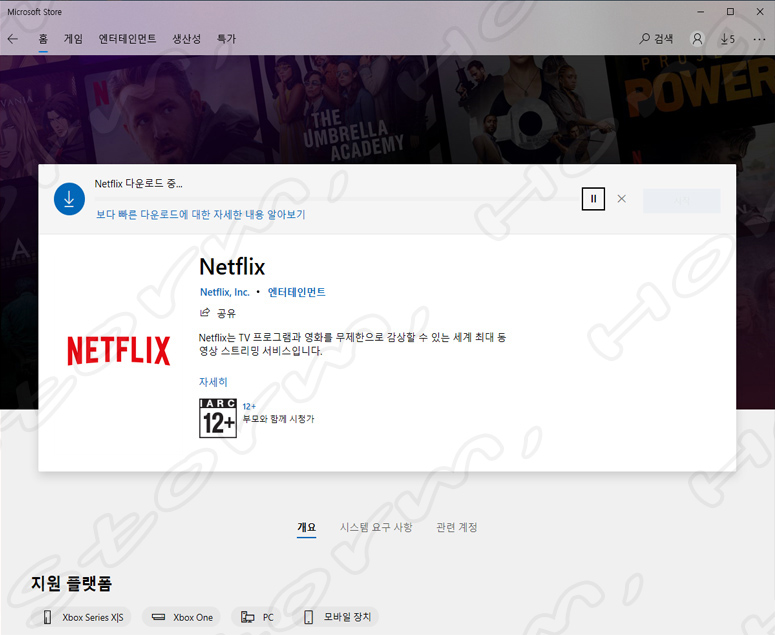
Task: Click the 모바일 장치 platform chip
Action: pos(337,617)
